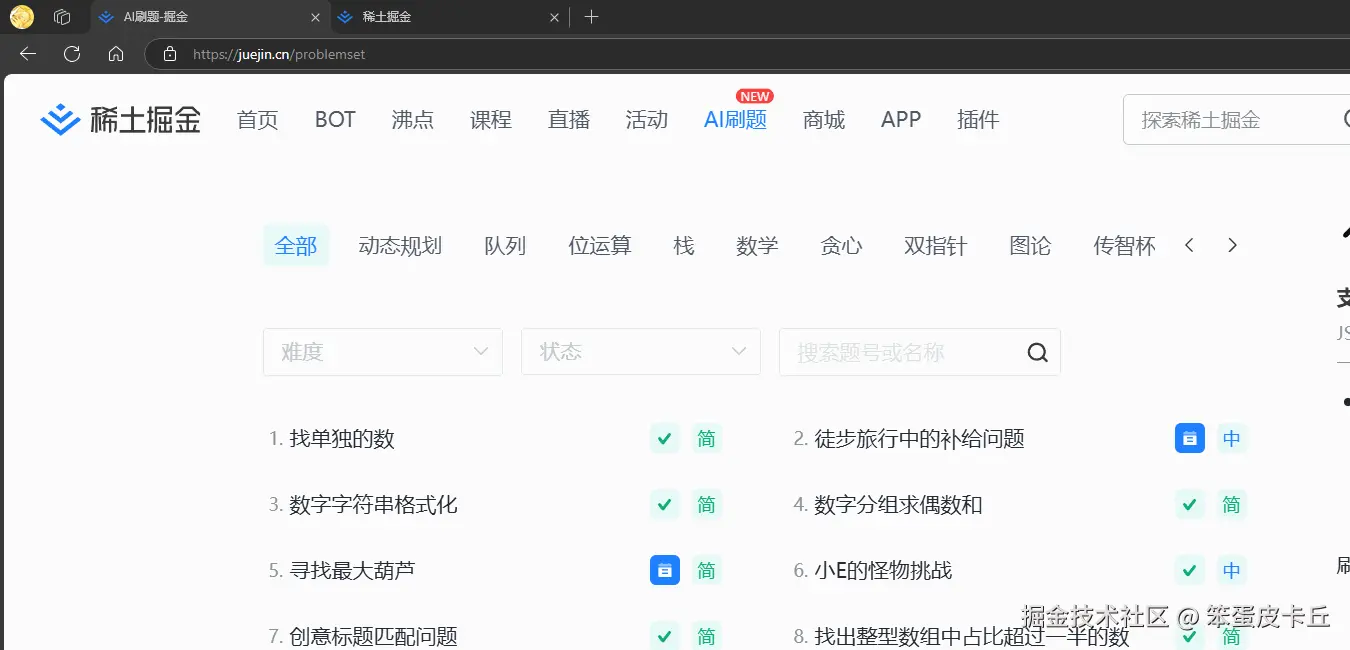Click the 稀土掘金 diamond logo icon

click(x=60, y=119)
